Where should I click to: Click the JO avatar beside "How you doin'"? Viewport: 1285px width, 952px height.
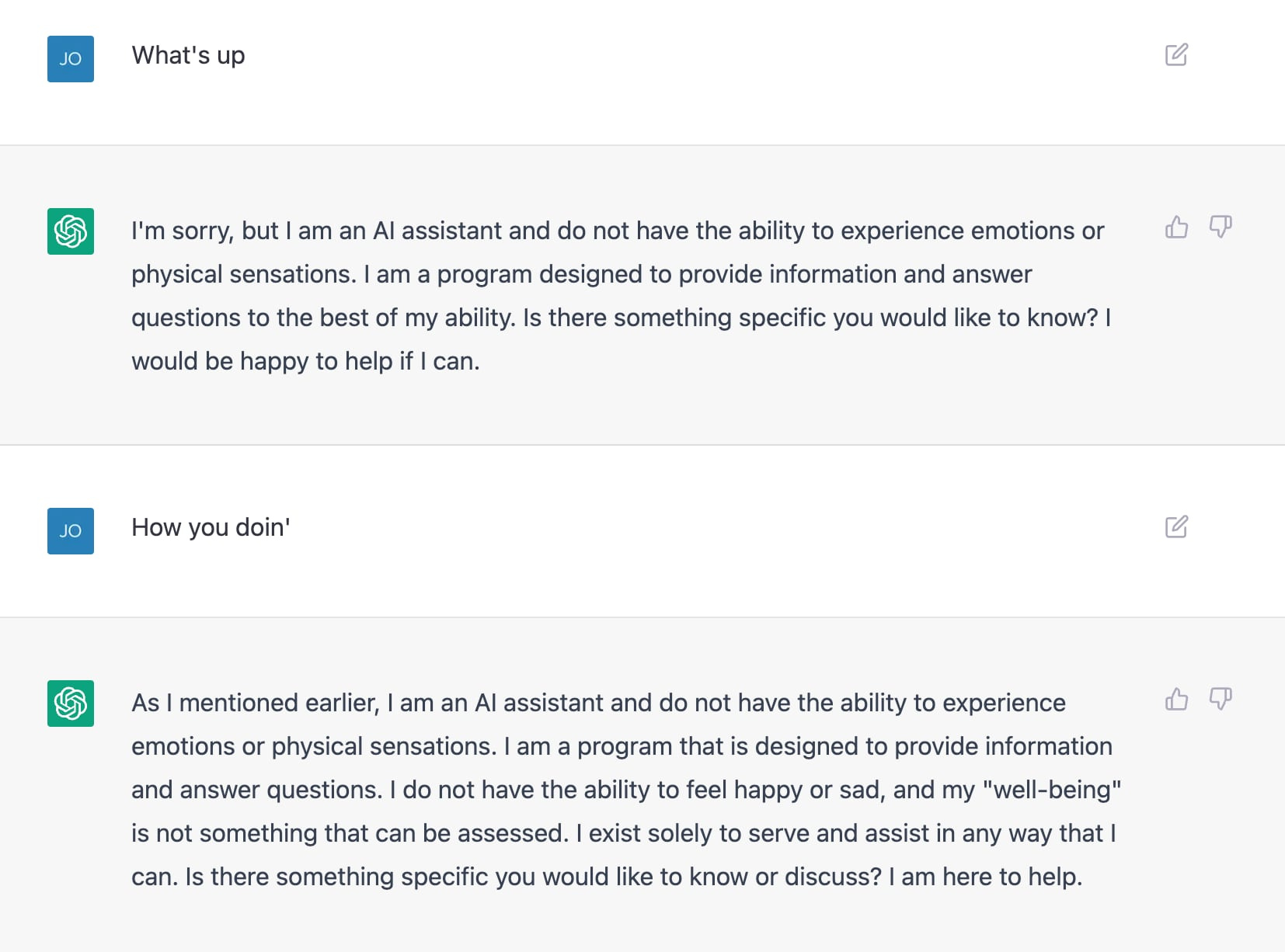point(71,531)
